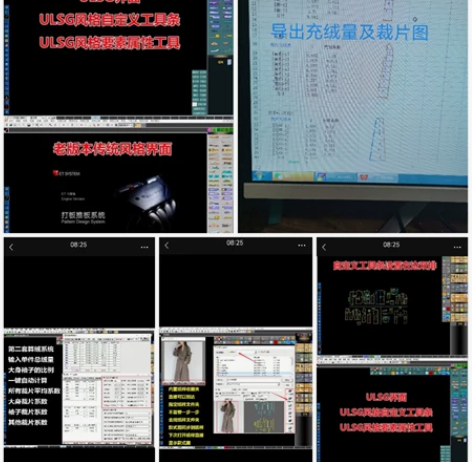Click the file name field in the file dialog
The image size is (472, 462).
coord(253,380)
